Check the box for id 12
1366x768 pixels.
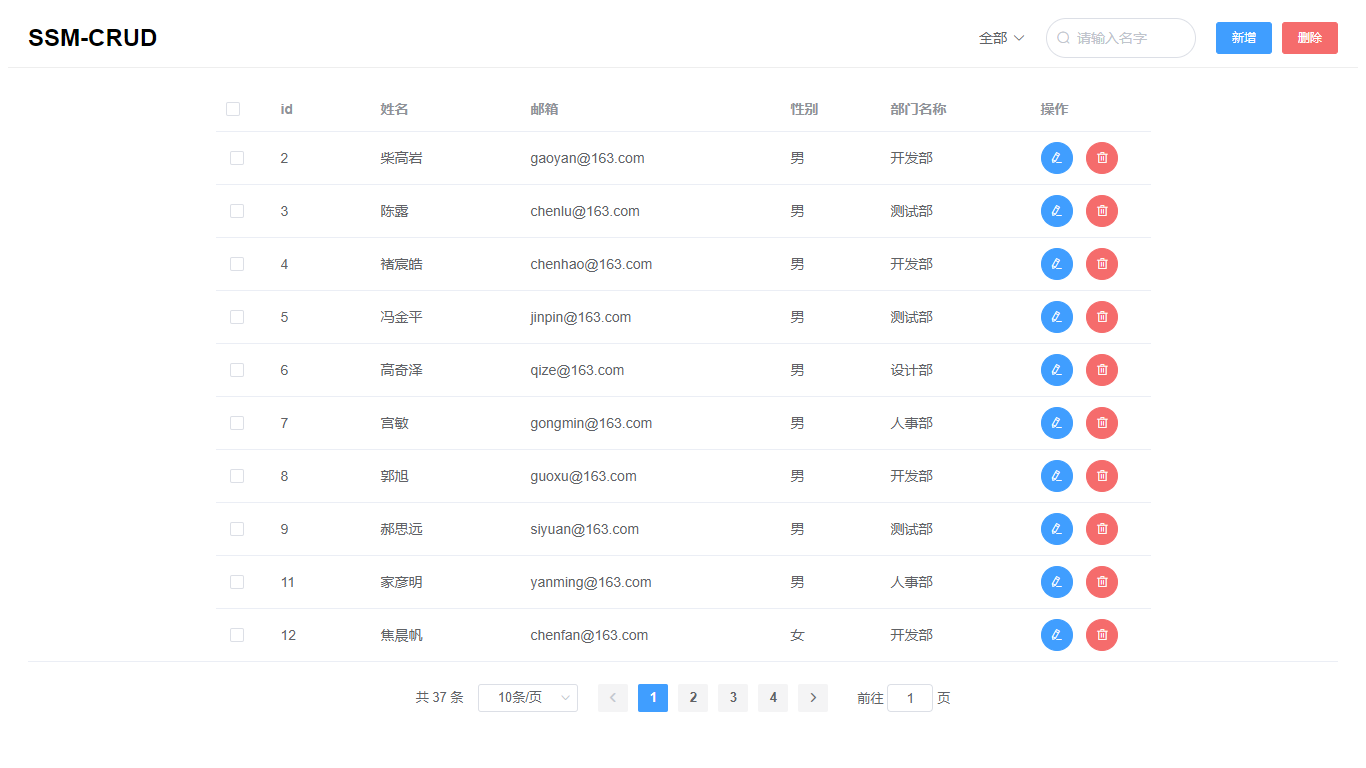coord(237,635)
